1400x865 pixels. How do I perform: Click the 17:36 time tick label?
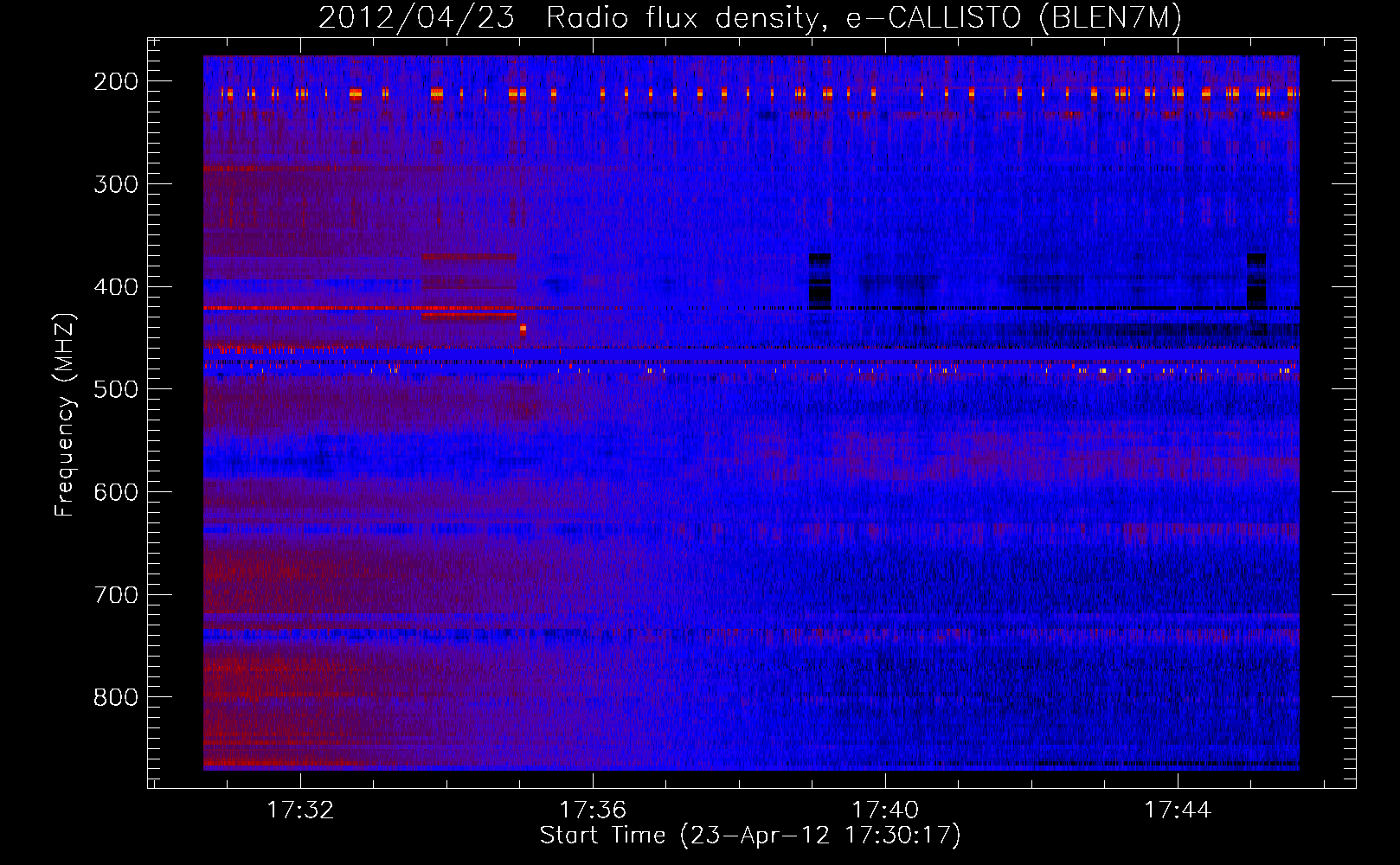tap(593, 811)
